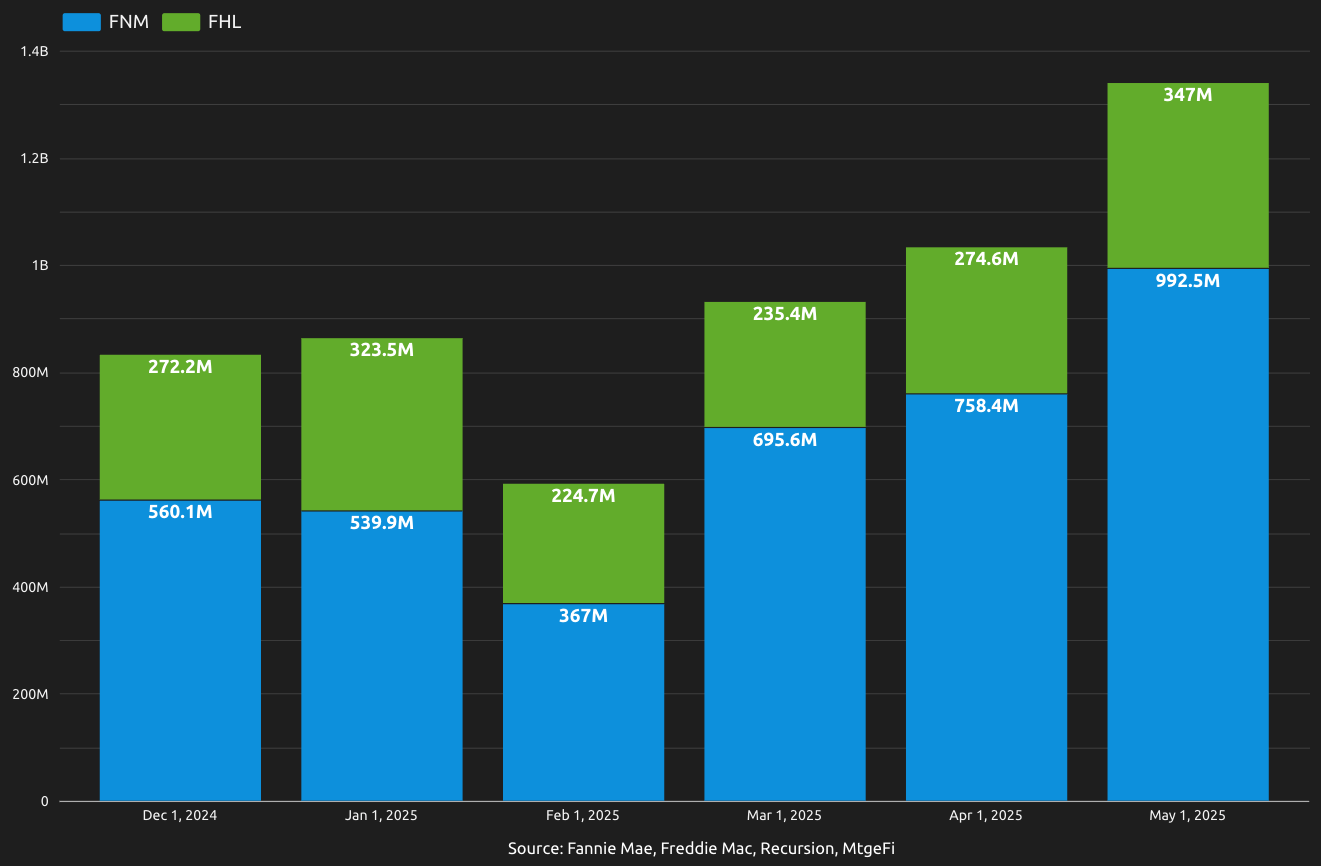Image resolution: width=1321 pixels, height=866 pixels.
Task: Click the blue FNM legend swatch
Action: pos(81,21)
